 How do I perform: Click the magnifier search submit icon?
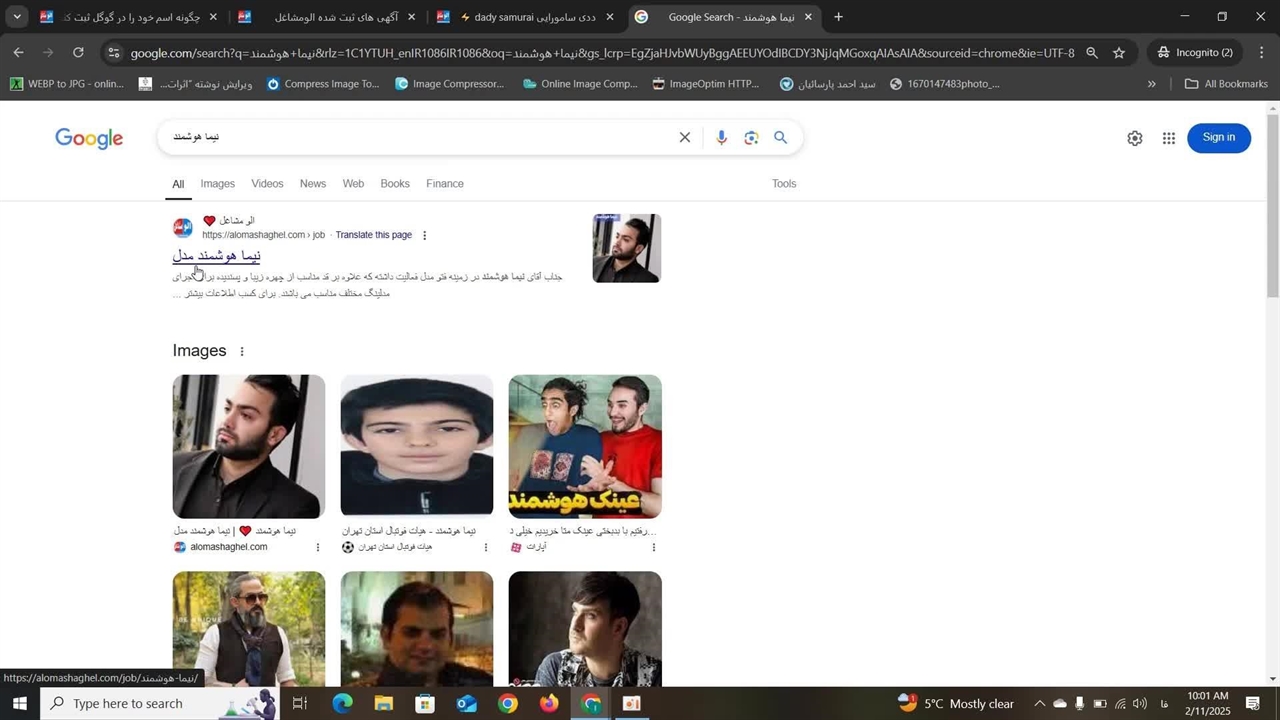[x=781, y=138]
